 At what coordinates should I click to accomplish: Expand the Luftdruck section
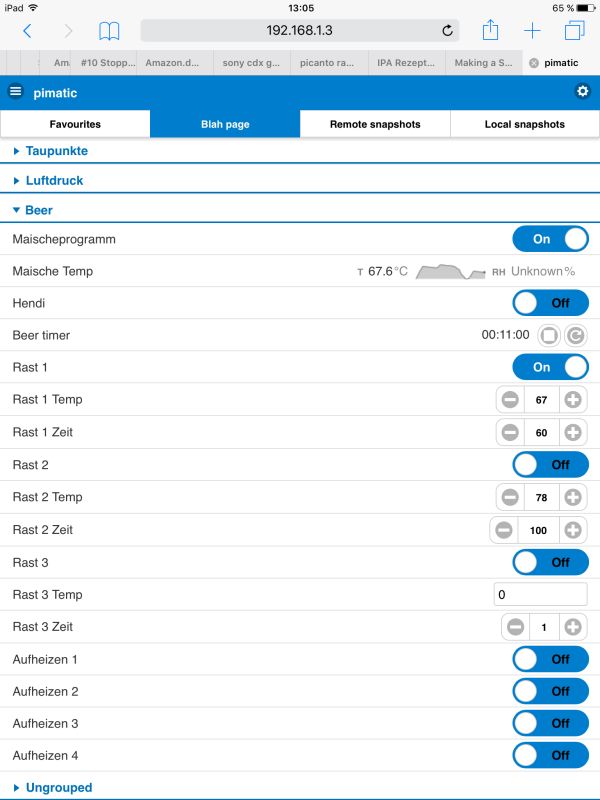click(54, 181)
